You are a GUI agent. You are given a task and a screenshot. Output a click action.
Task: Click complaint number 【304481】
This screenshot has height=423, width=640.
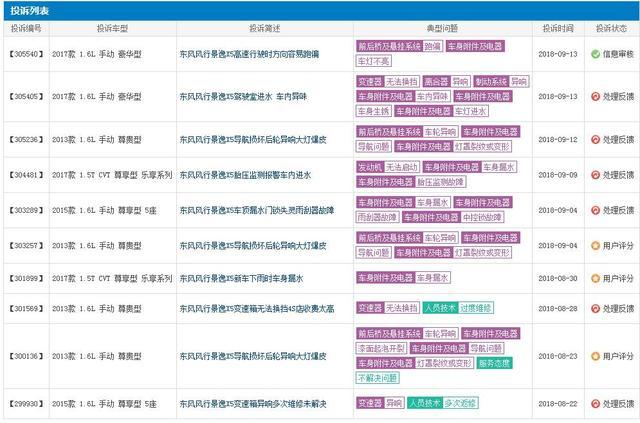(26, 175)
